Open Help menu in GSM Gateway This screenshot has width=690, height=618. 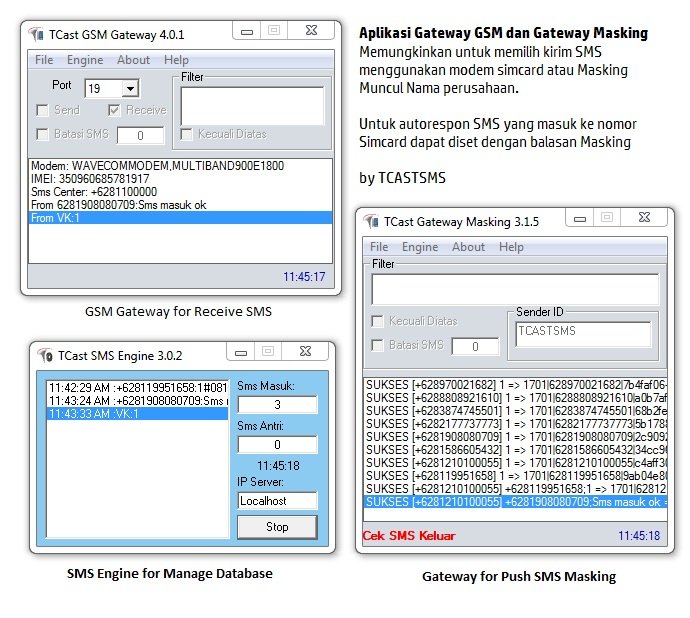tap(176, 60)
